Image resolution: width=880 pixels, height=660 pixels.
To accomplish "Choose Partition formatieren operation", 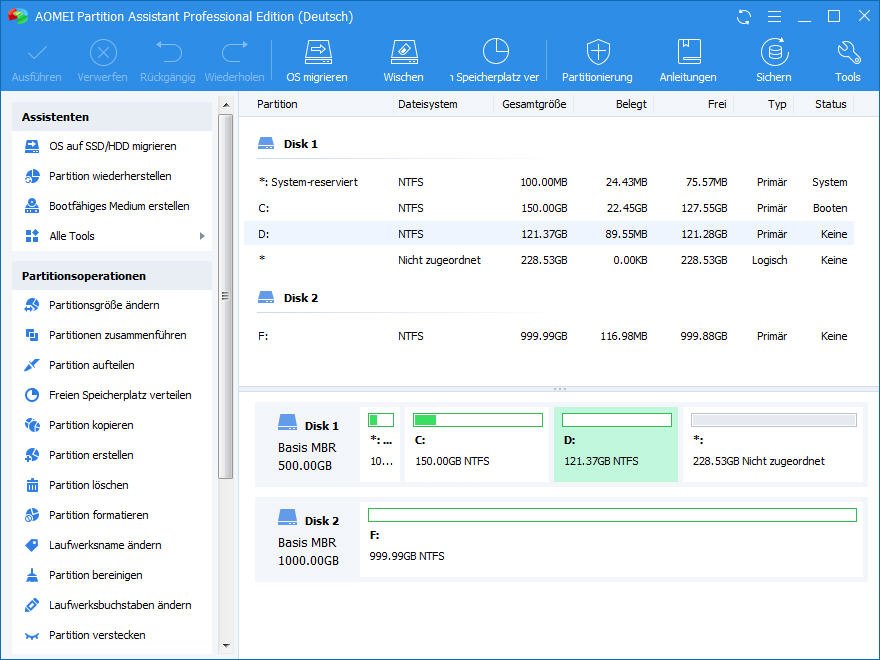I will 98,515.
